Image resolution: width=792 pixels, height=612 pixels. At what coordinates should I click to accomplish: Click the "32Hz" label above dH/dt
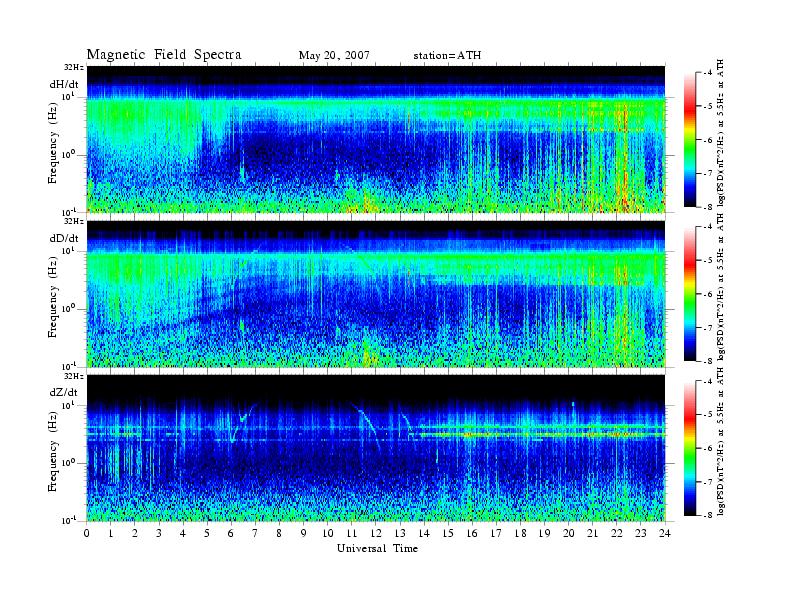(74, 67)
